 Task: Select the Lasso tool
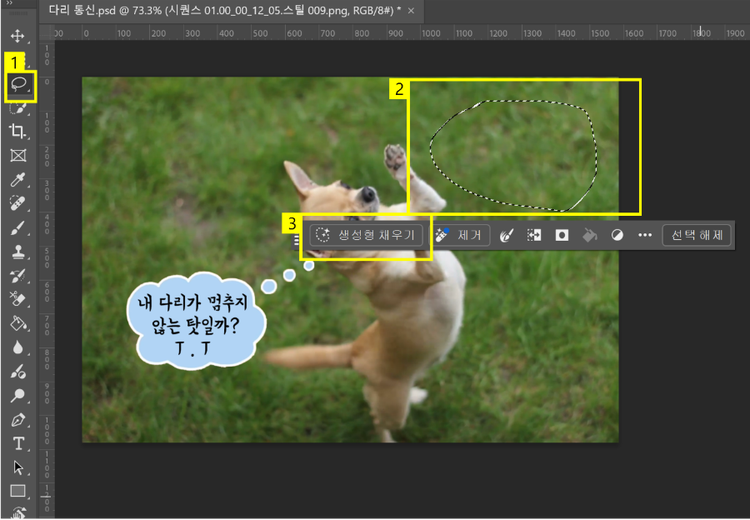pos(18,85)
